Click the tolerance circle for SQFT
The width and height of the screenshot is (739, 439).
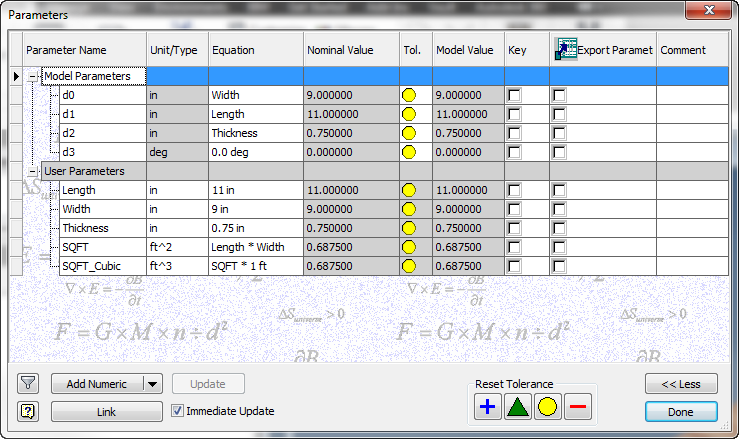click(x=409, y=247)
